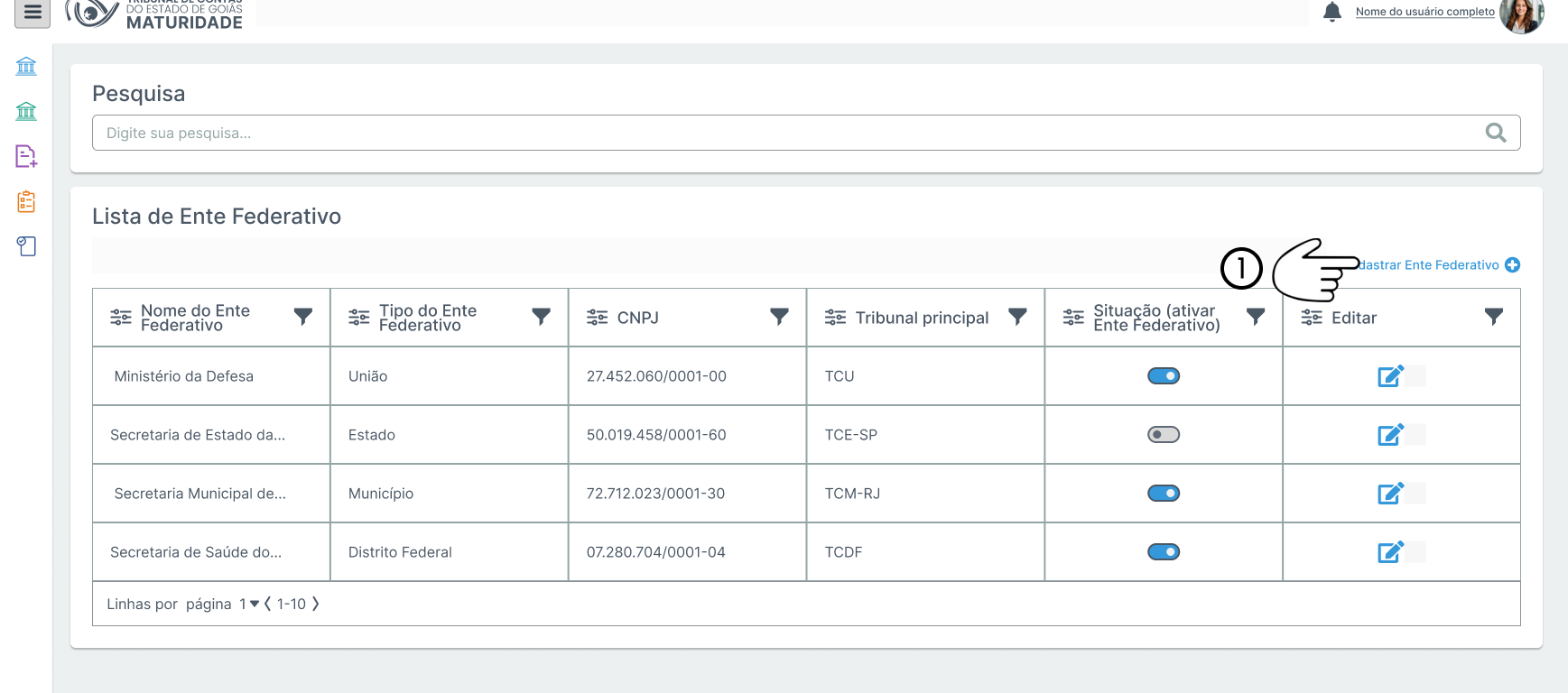Go to next page of results

click(x=315, y=604)
